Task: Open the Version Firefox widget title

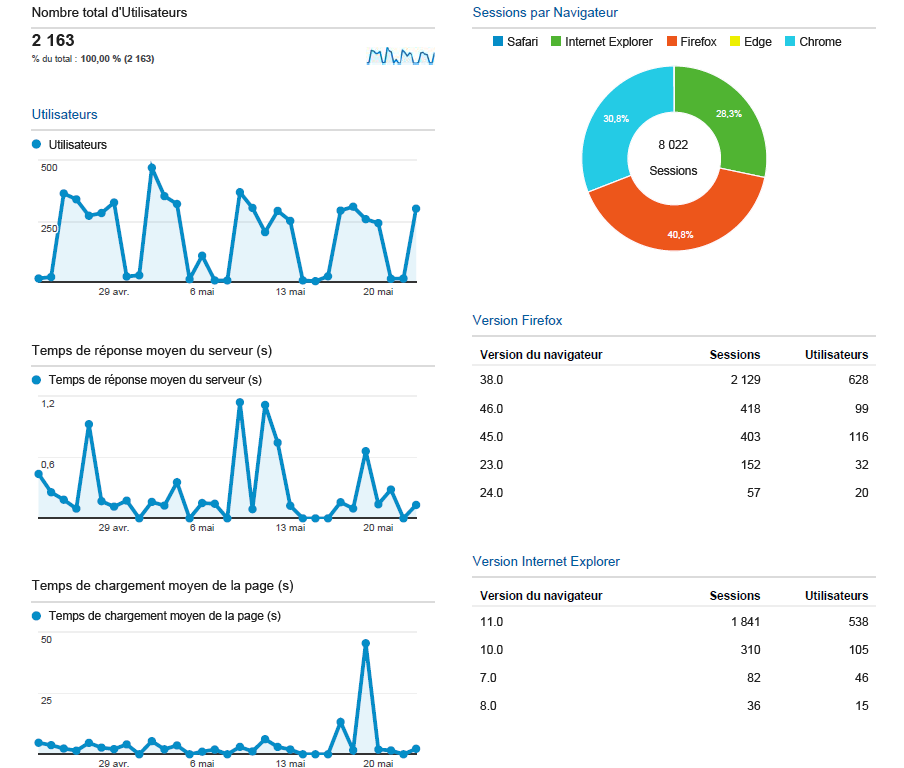Action: [517, 321]
